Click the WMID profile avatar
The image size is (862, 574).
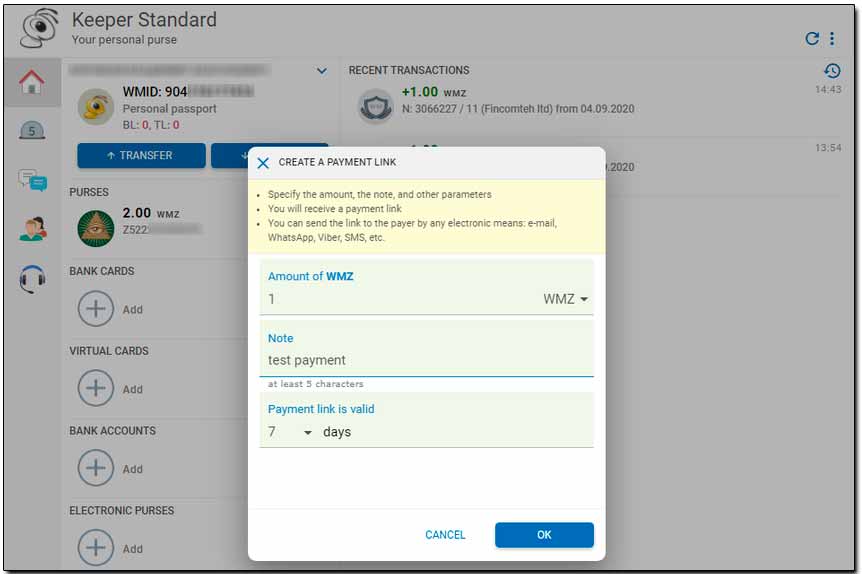point(96,107)
